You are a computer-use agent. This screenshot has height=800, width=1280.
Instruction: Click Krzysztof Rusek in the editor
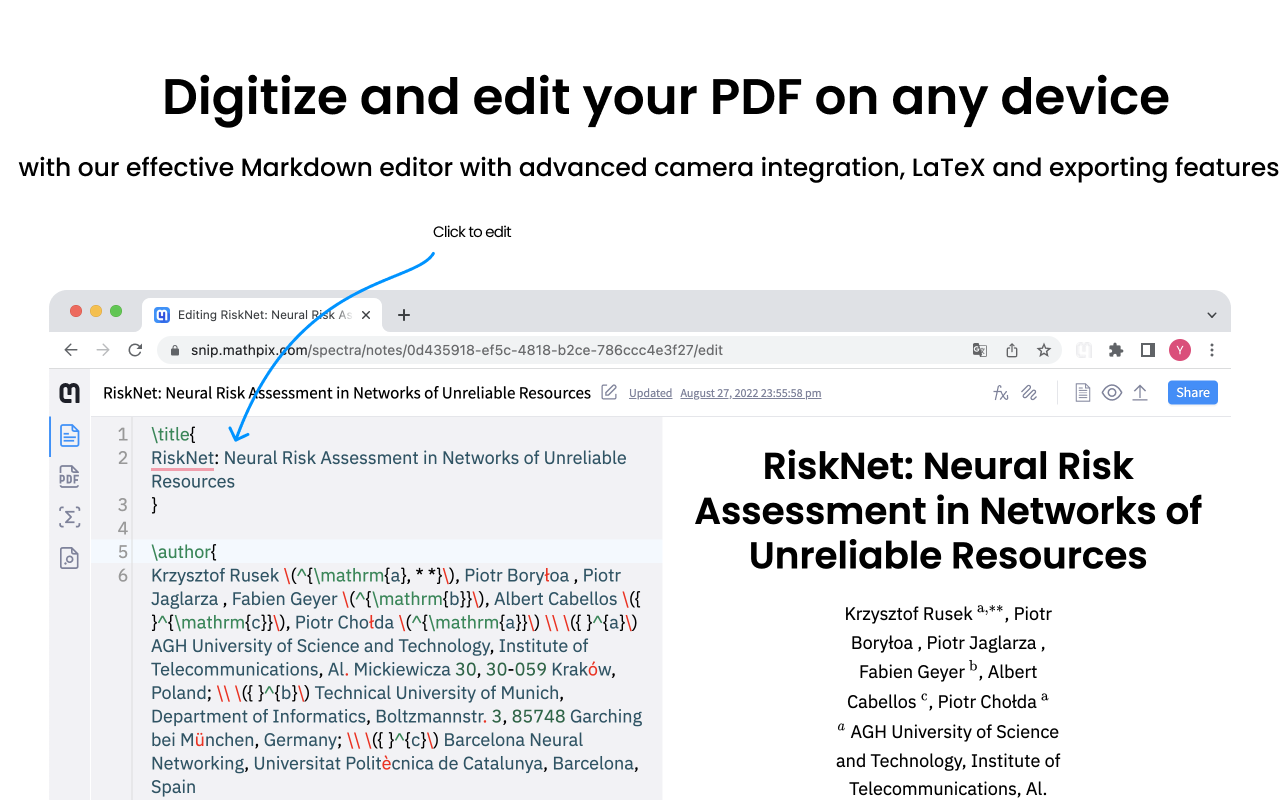215,575
